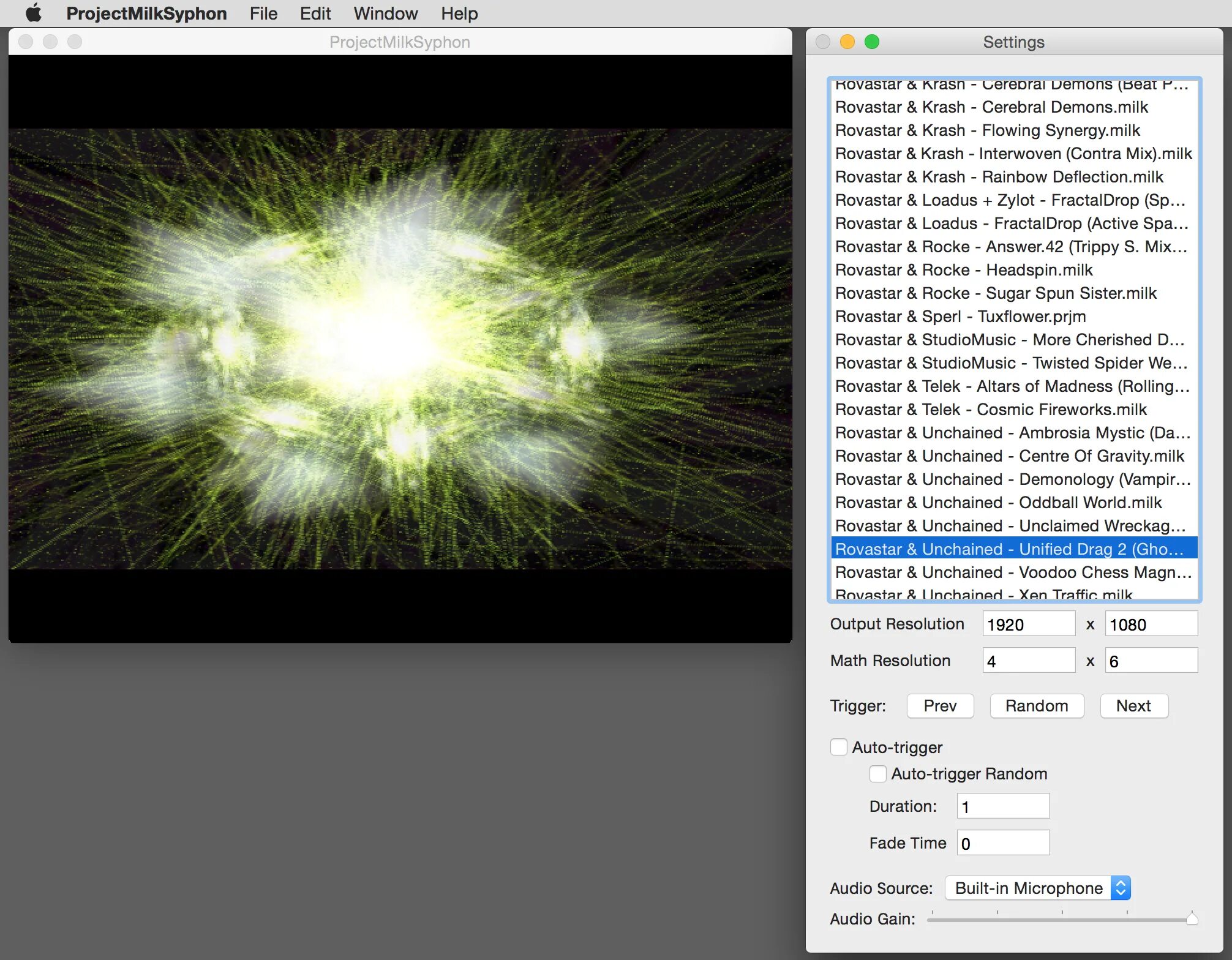Trigger the Next preset button
Screen dimensions: 1232x960
pos(1133,706)
